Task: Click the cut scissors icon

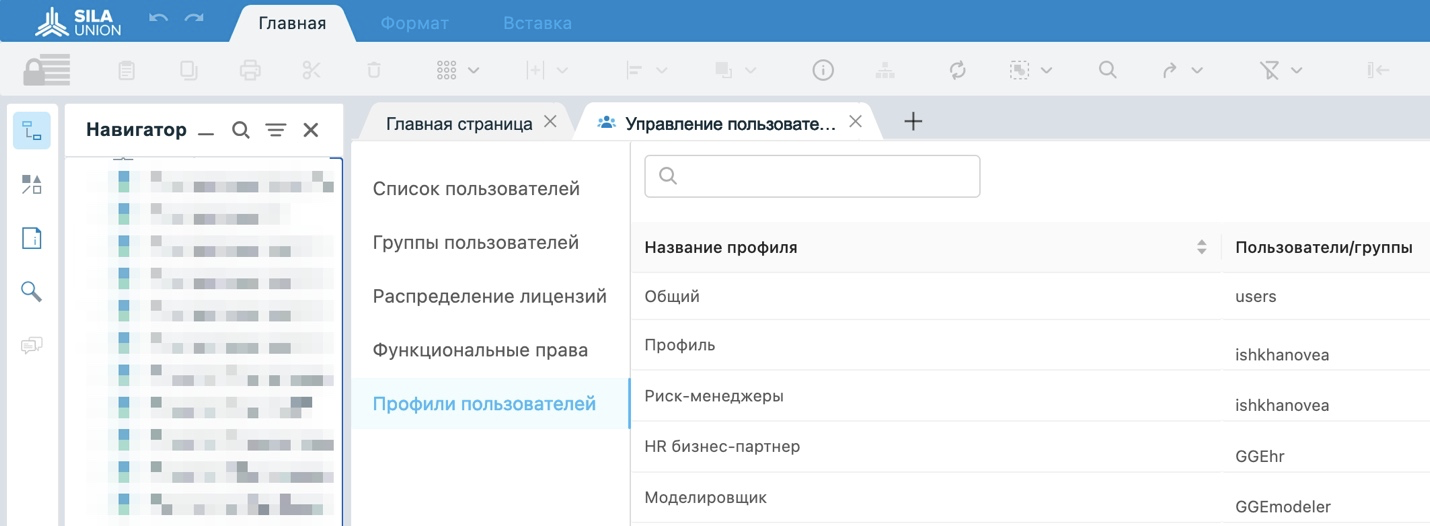Action: (312, 70)
